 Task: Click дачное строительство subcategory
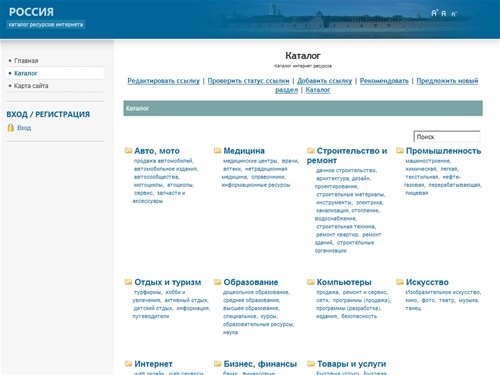(346, 171)
